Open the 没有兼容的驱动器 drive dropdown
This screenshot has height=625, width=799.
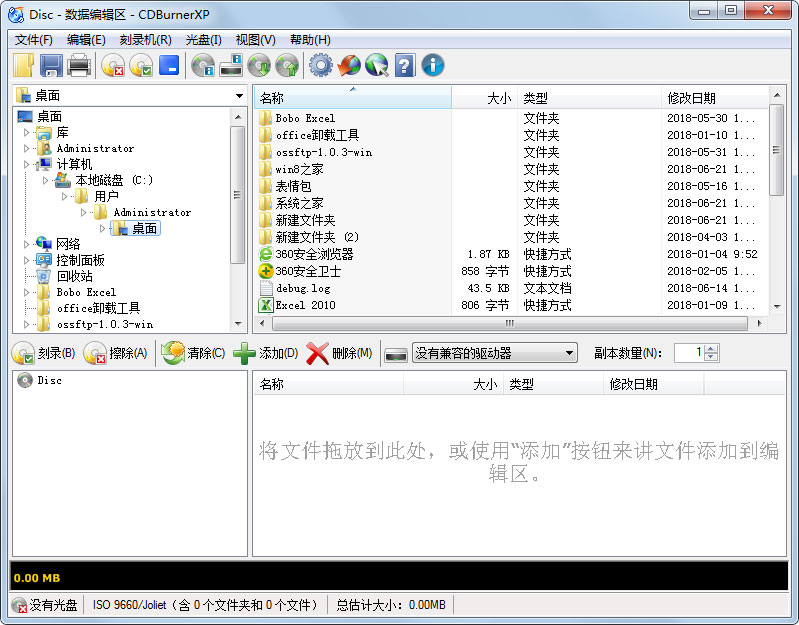[x=569, y=353]
